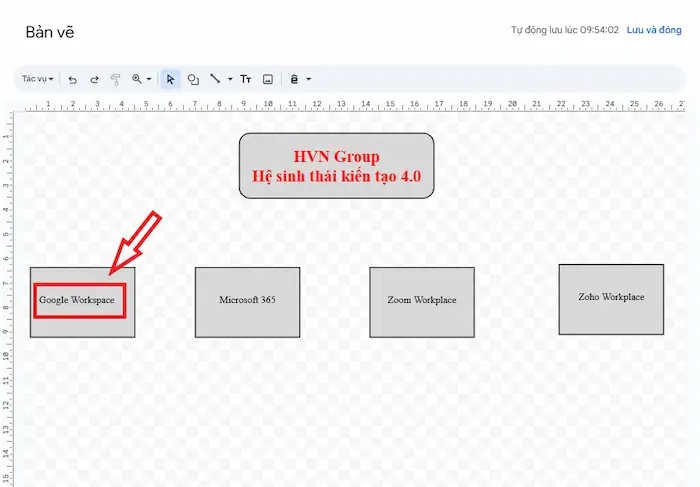
Task: Click the zoom magnifier icon
Action: [137, 79]
